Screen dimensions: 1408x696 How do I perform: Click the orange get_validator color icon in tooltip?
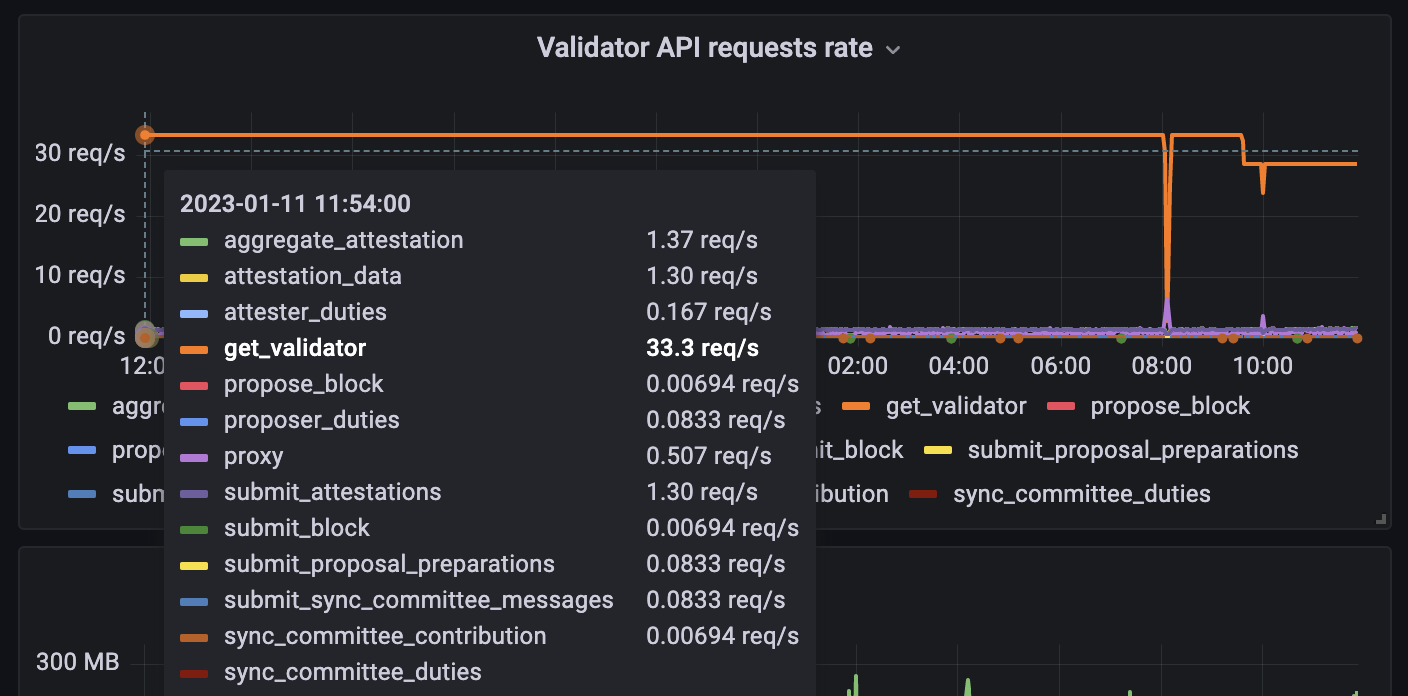click(x=192, y=348)
